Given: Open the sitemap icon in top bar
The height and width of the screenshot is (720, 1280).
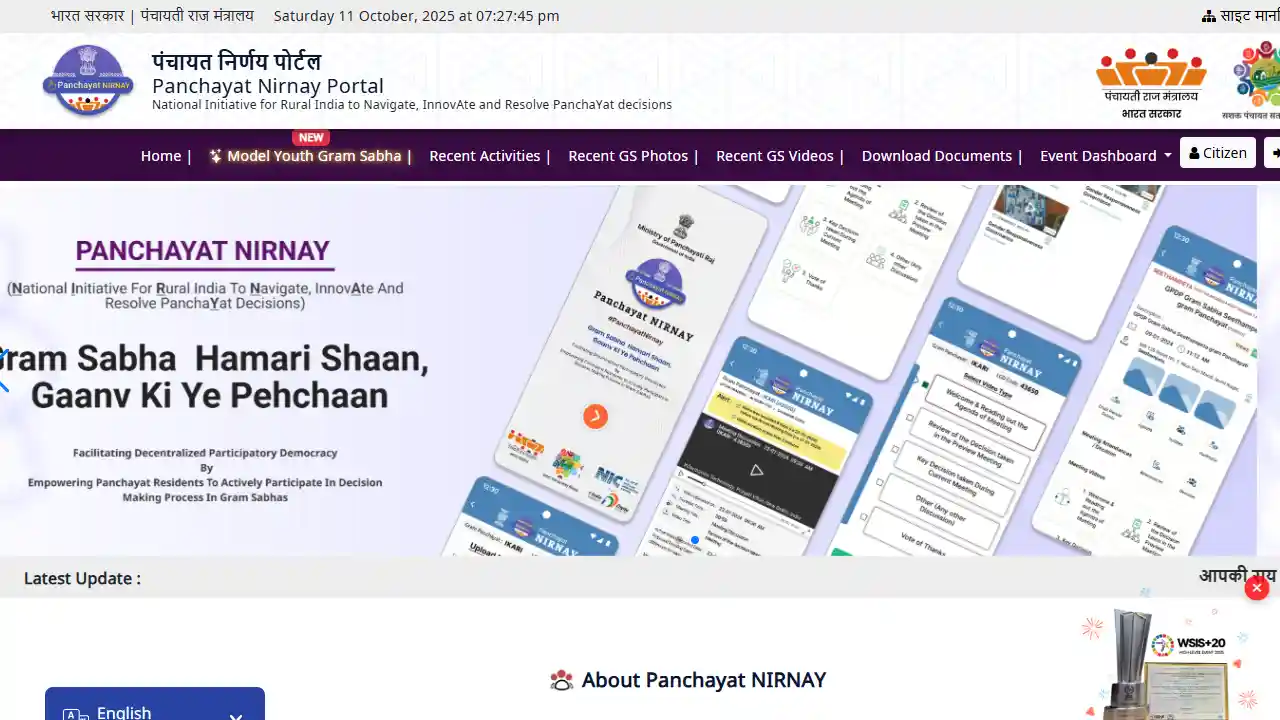Looking at the screenshot, I should [1208, 16].
